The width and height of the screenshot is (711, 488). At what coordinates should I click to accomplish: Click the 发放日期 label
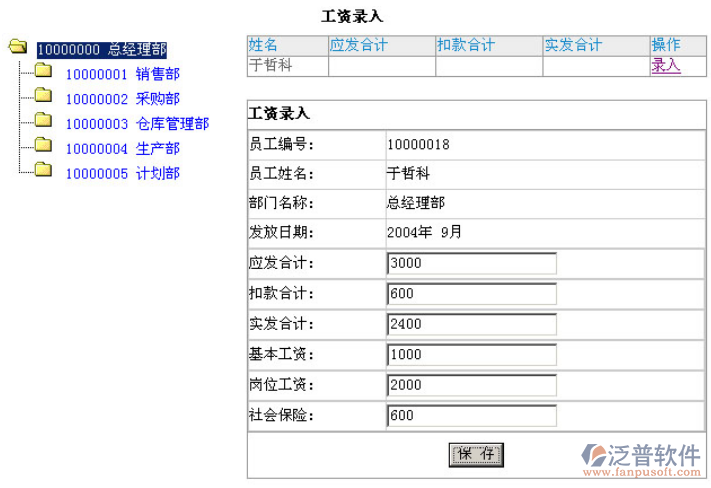(x=282, y=232)
